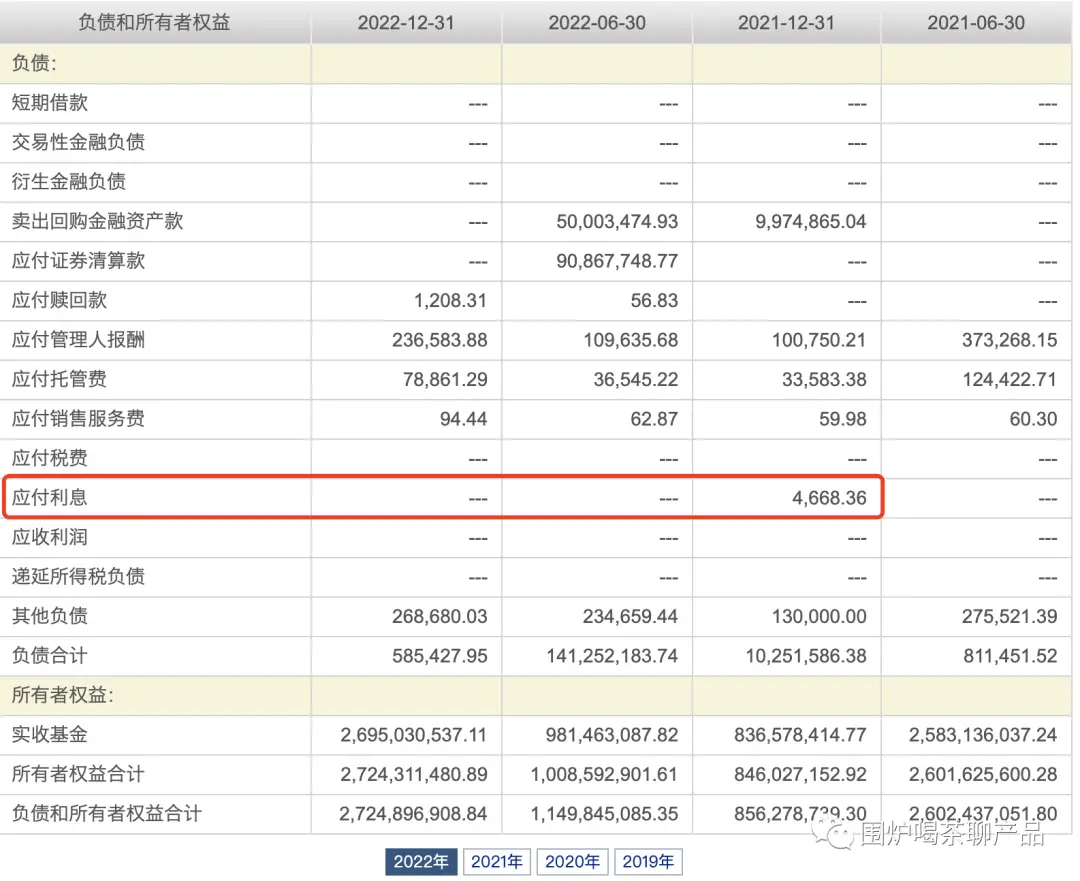Select the 应付管理人报酬 value 373,268.15

[x=1010, y=339]
